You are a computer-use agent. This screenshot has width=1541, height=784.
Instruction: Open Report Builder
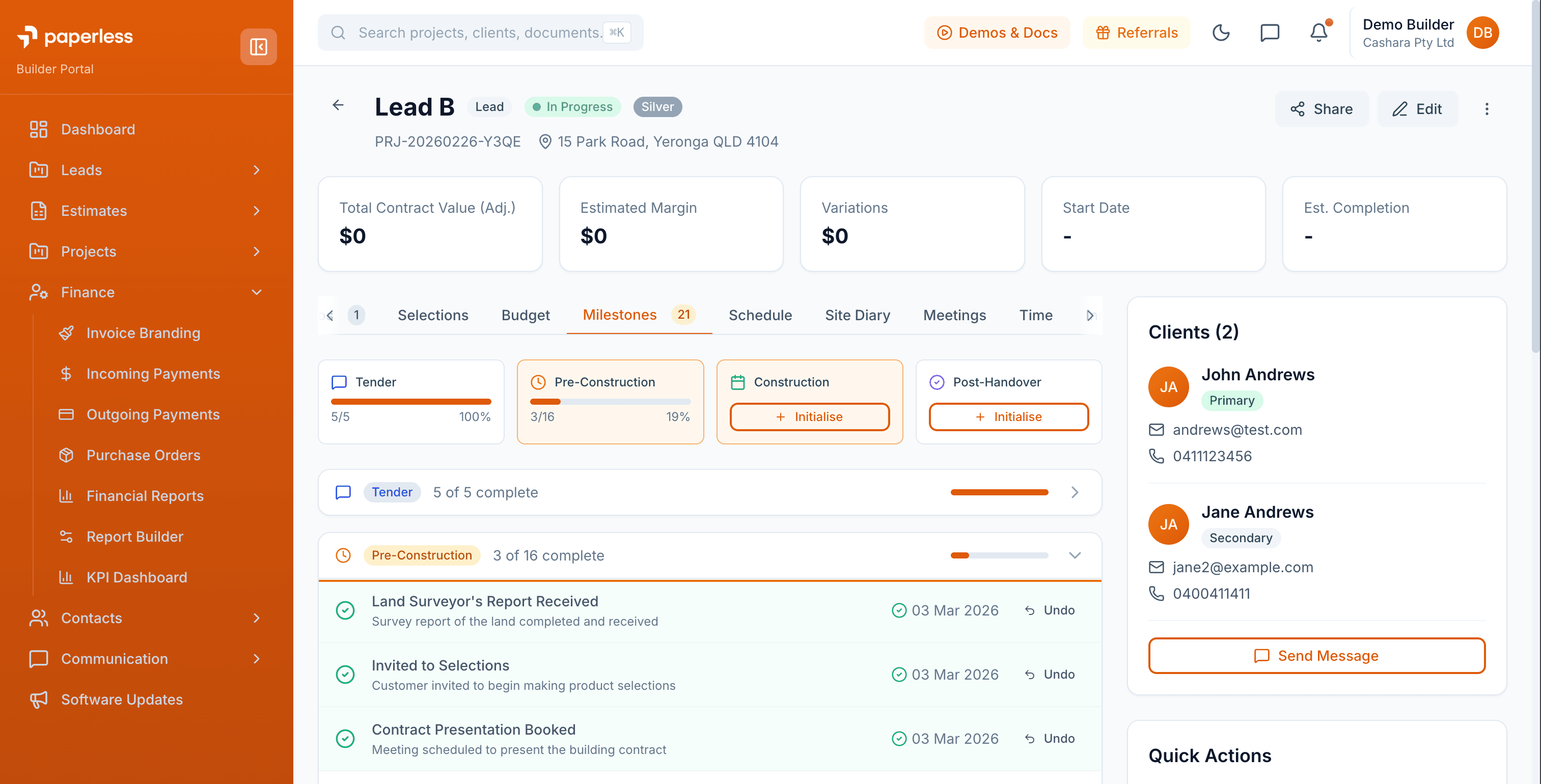pyautogui.click(x=135, y=537)
